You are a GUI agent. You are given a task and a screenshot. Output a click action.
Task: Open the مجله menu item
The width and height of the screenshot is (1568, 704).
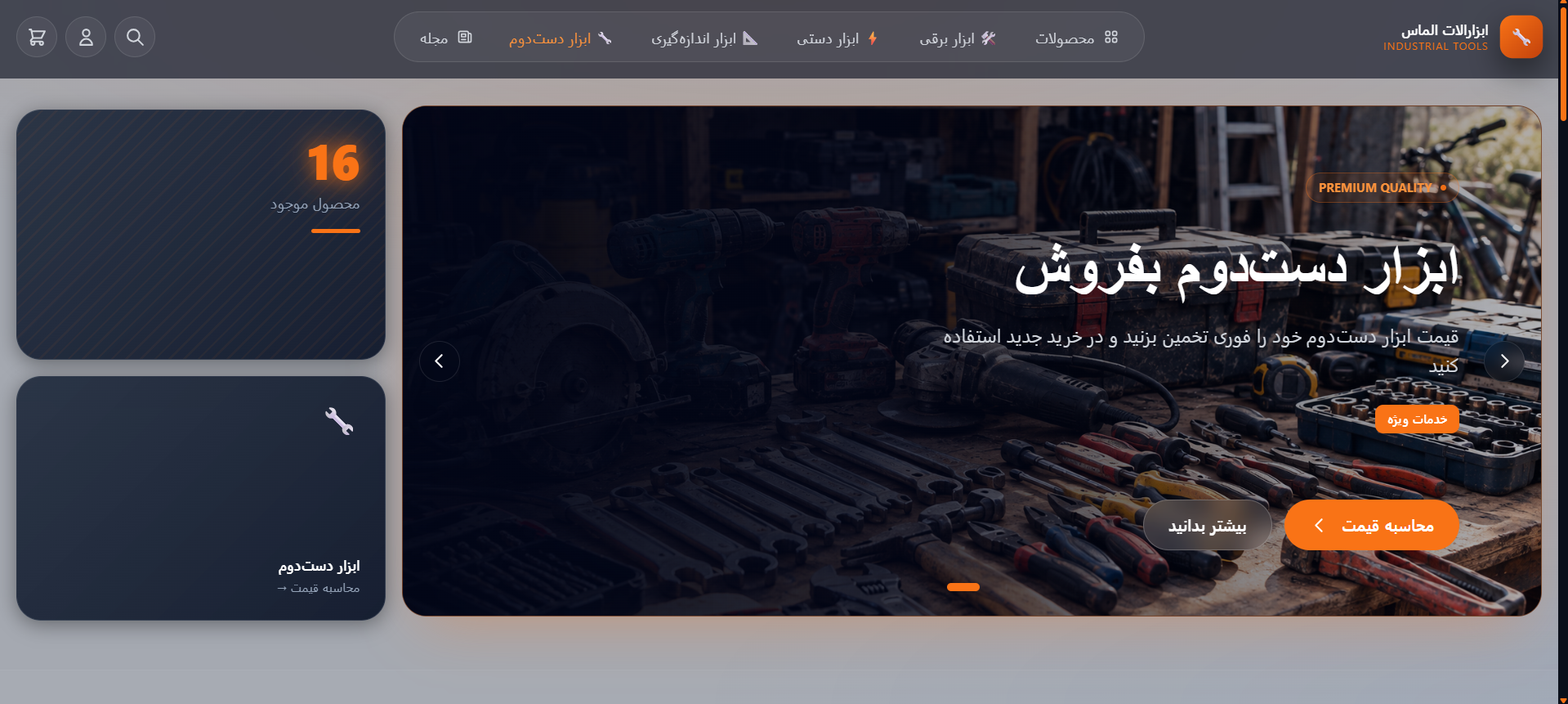coord(445,38)
